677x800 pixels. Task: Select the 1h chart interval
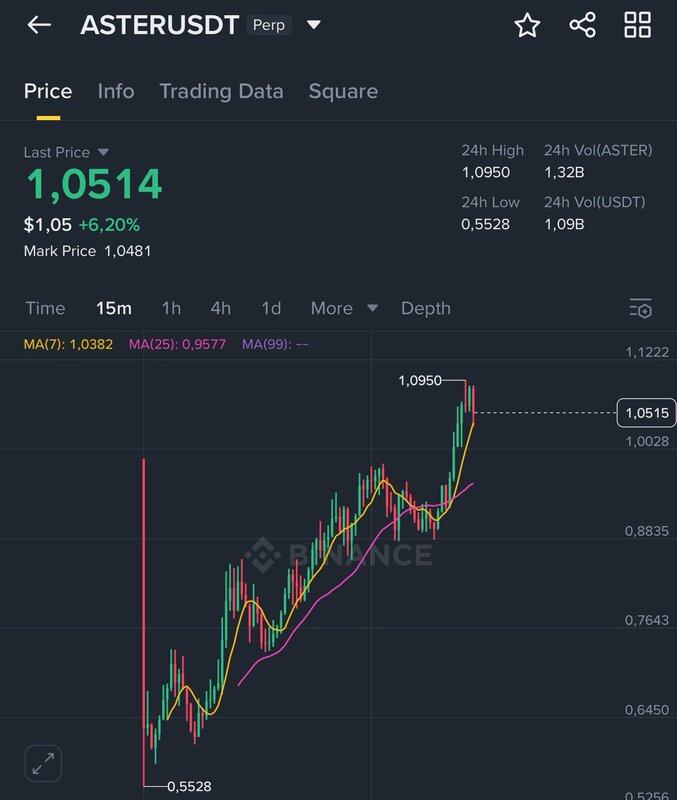pos(171,308)
